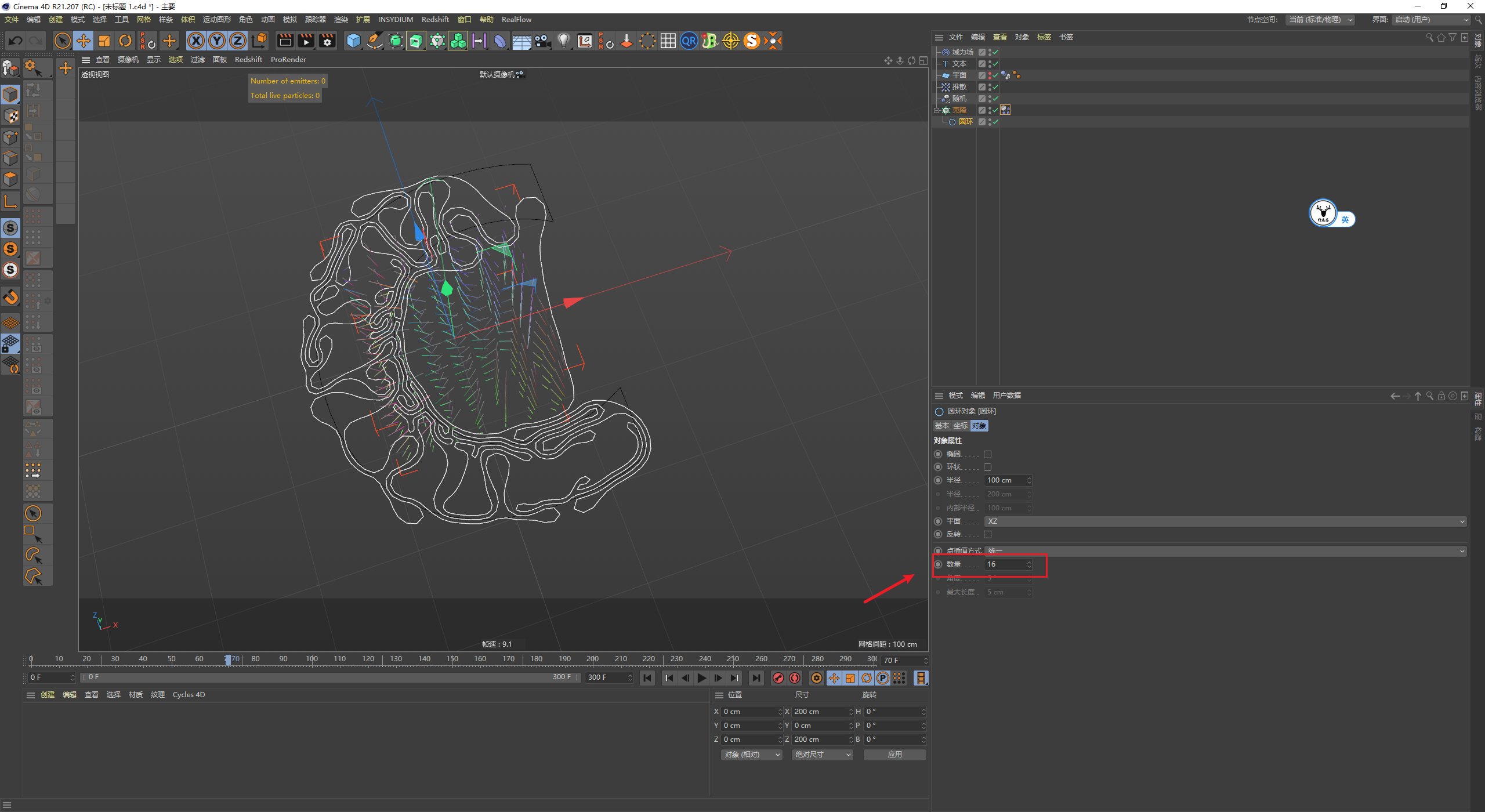Enable the 环状 (ring) checkbox
The image size is (1485, 812).
pyautogui.click(x=988, y=467)
